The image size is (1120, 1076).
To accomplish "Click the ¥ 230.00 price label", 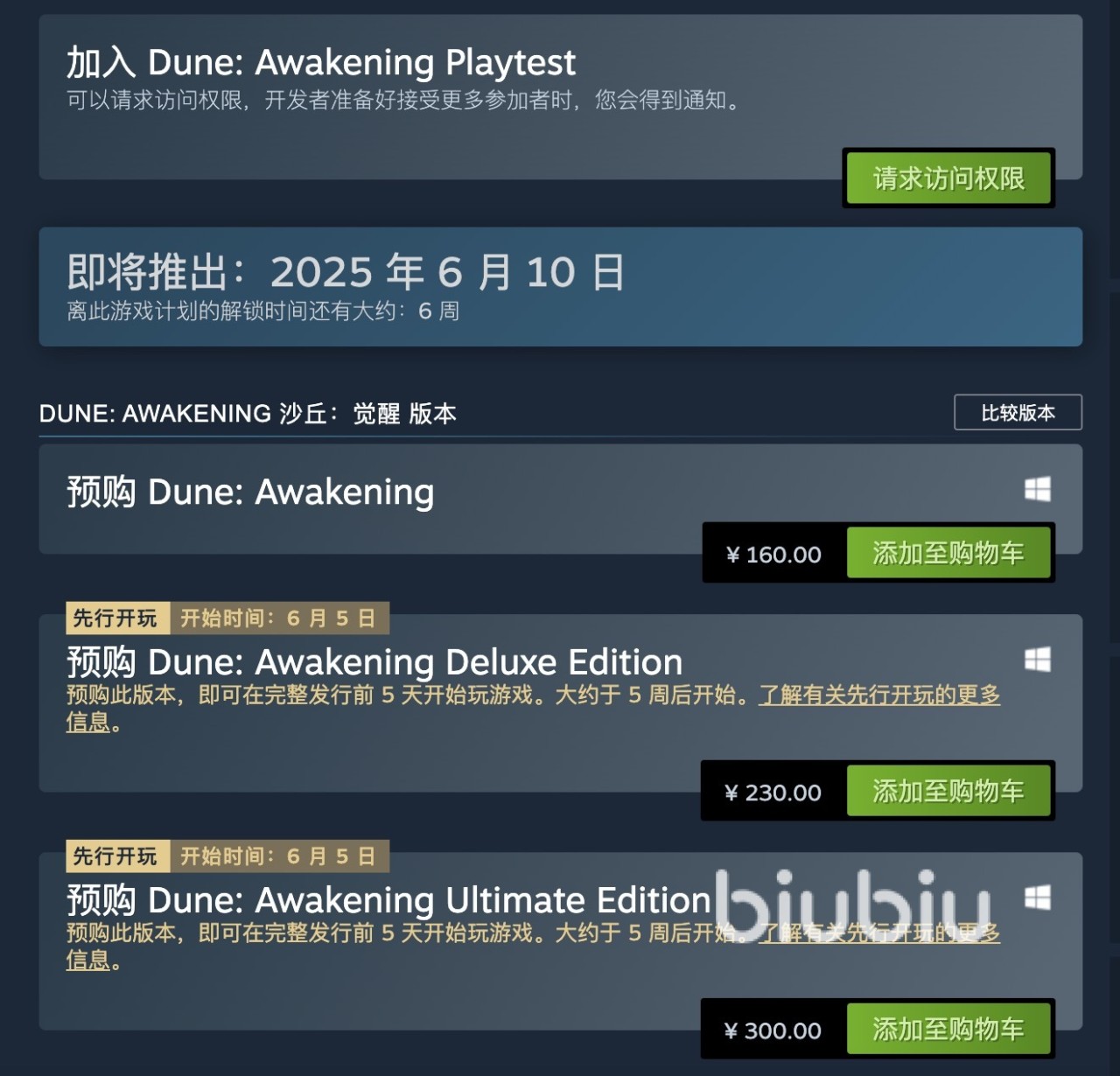I will click(x=773, y=793).
